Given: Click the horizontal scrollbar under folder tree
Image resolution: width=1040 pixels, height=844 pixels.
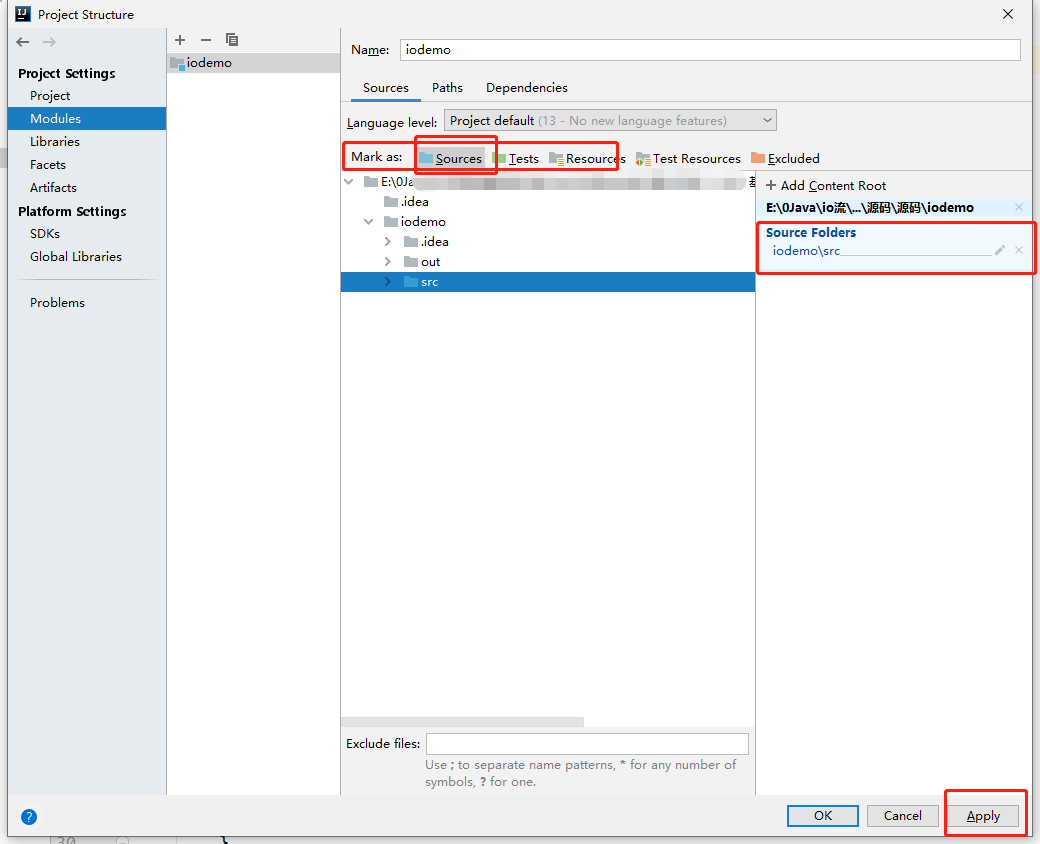Looking at the screenshot, I should point(462,722).
